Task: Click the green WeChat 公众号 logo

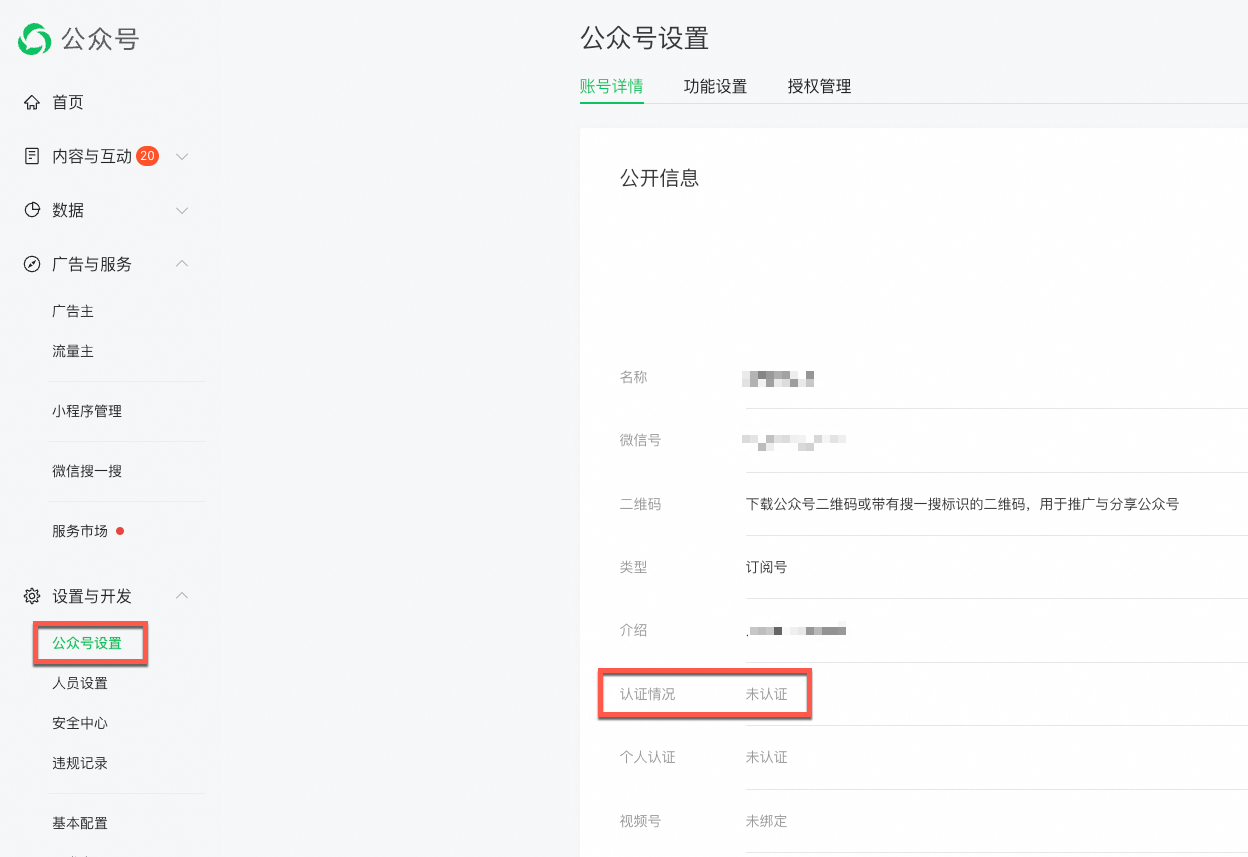Action: (34, 40)
